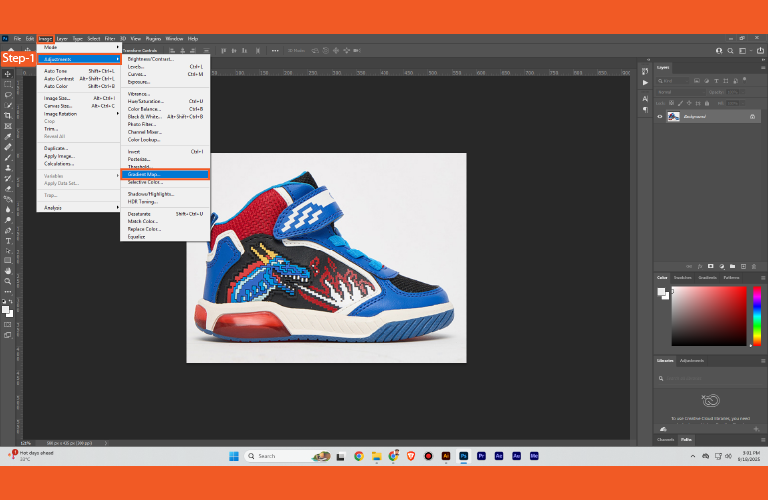The width and height of the screenshot is (768, 500).
Task: Hide the Background layer using eye icon
Action: point(660,116)
